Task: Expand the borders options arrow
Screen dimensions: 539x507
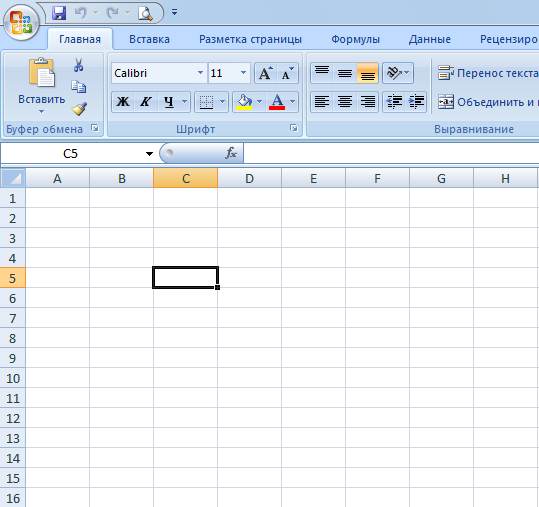Action: point(222,102)
